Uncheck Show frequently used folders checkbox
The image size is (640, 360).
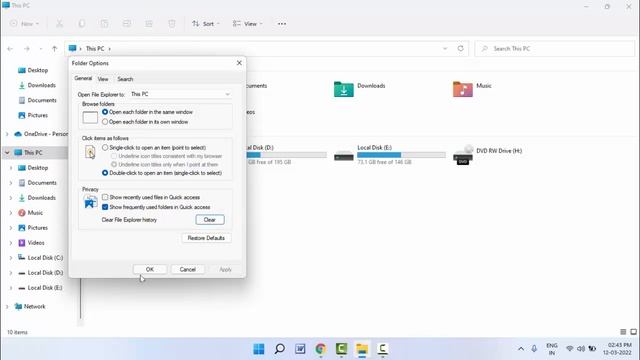coord(105,207)
